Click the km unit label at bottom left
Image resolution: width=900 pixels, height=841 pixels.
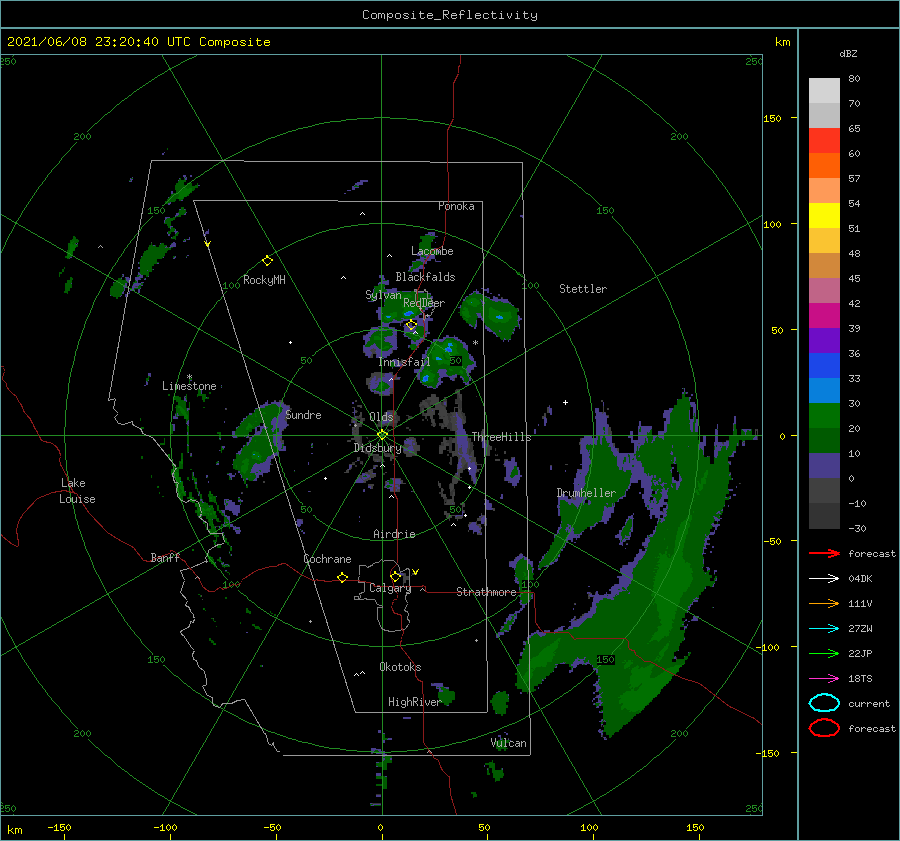pos(14,830)
